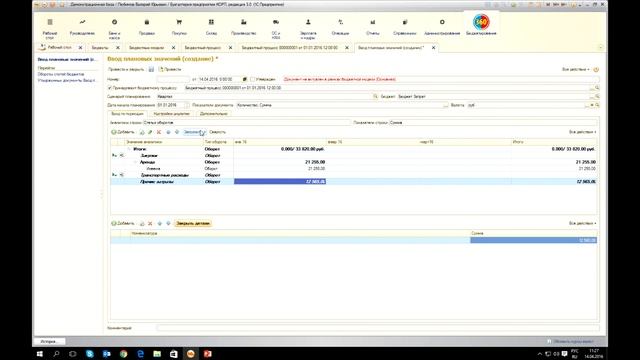Toggle Принадлежит бюджетному процессу checkbox

pyautogui.click(x=109, y=88)
